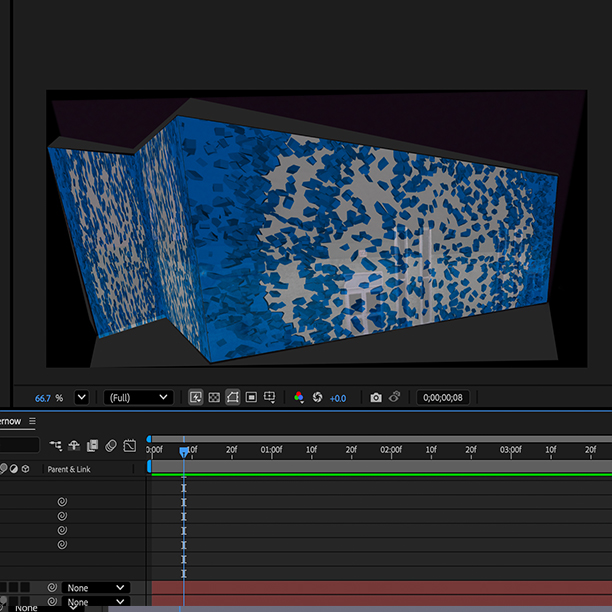Click the work area start handle

tap(149, 466)
